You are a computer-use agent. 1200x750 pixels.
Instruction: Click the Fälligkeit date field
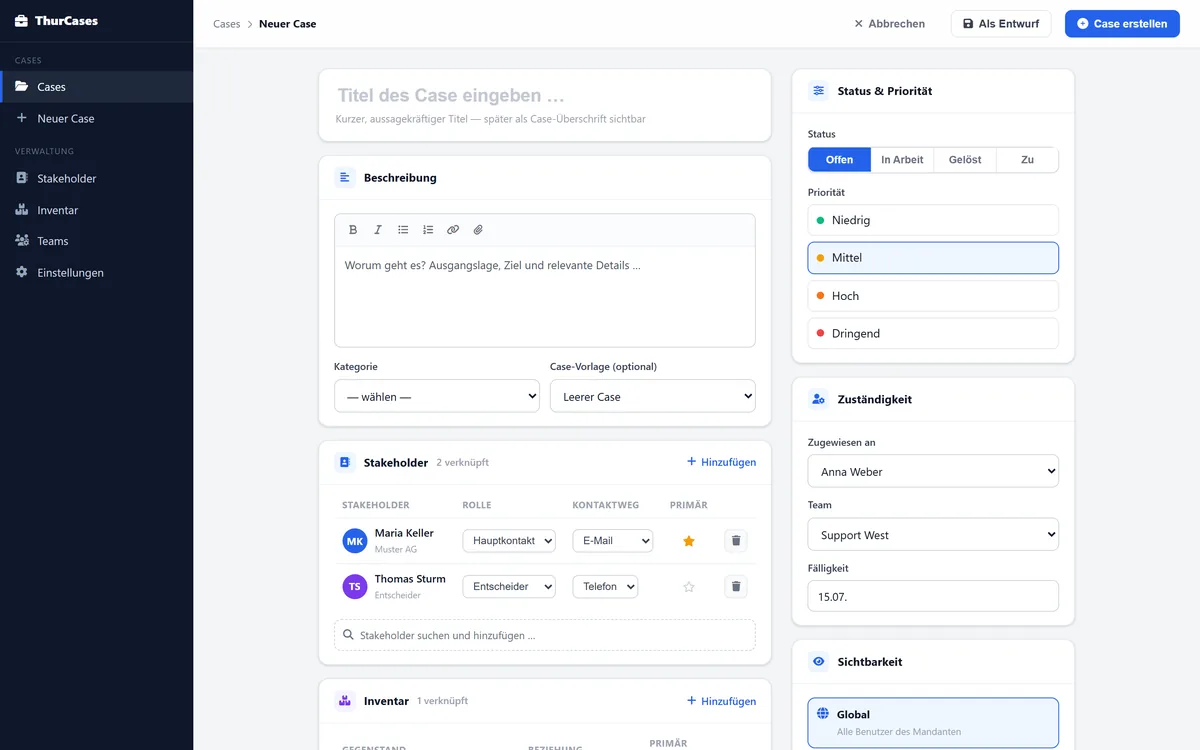tap(933, 596)
